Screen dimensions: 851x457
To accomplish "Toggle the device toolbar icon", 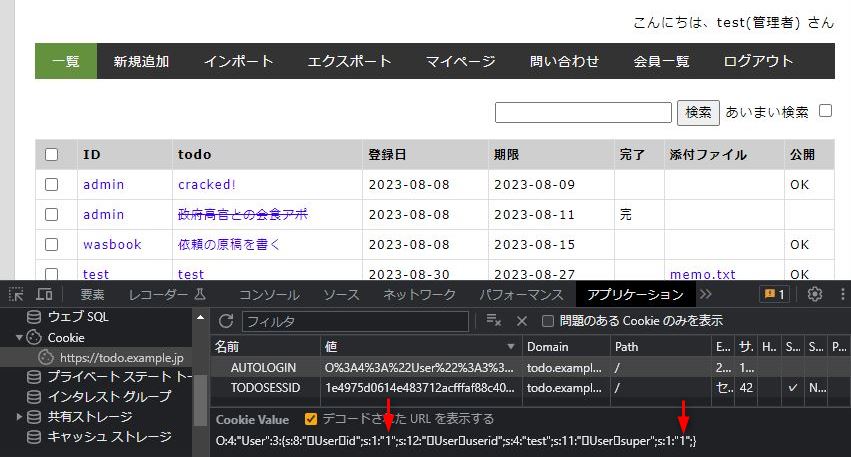I will click(44, 295).
